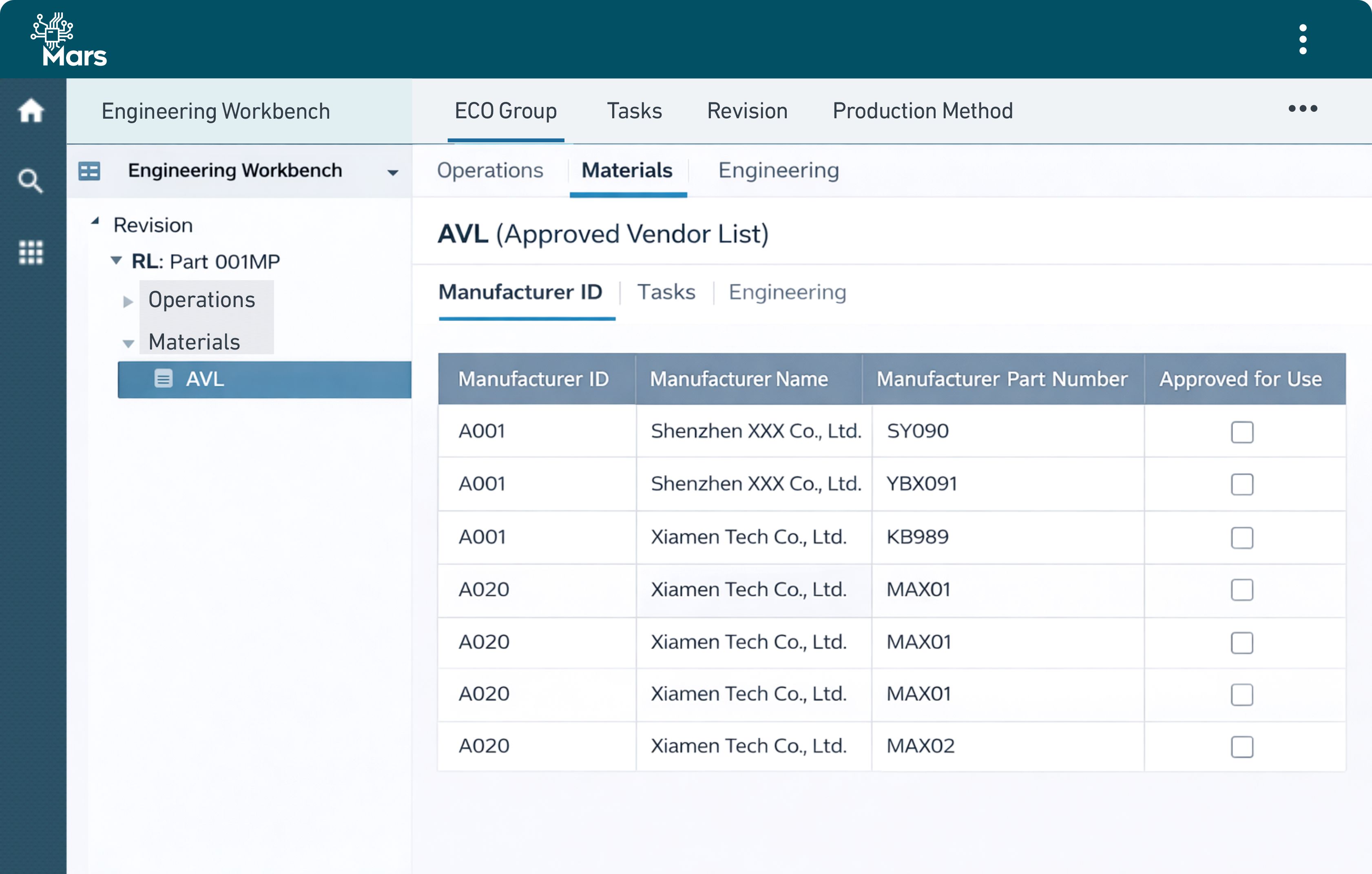Enable approval checkbox on the KB989 row
Screen dimensions: 1372x874
point(1243,537)
